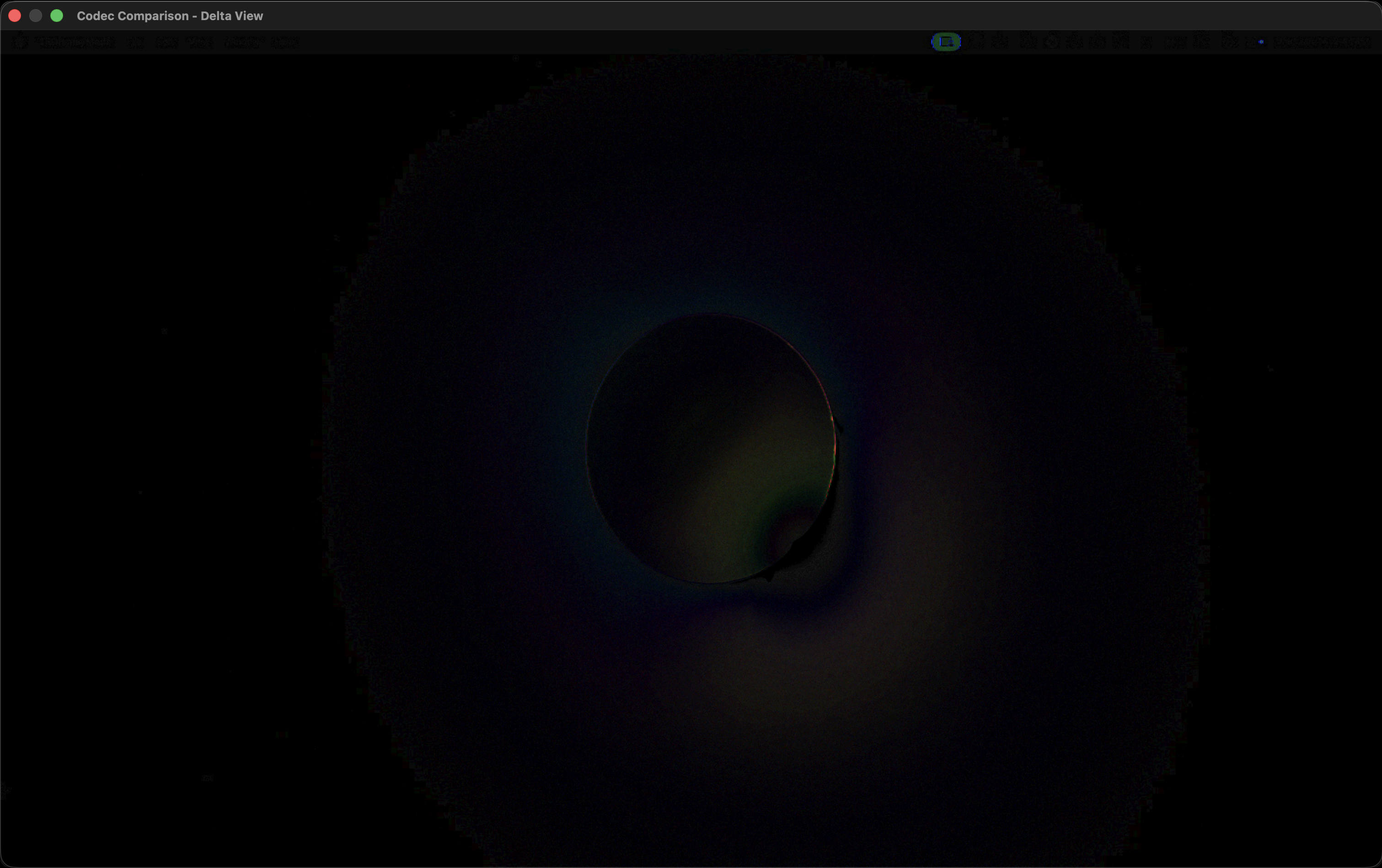Viewport: 1382px width, 868px height.
Task: Open the Edit menu in the menu bar
Action: click(167, 42)
